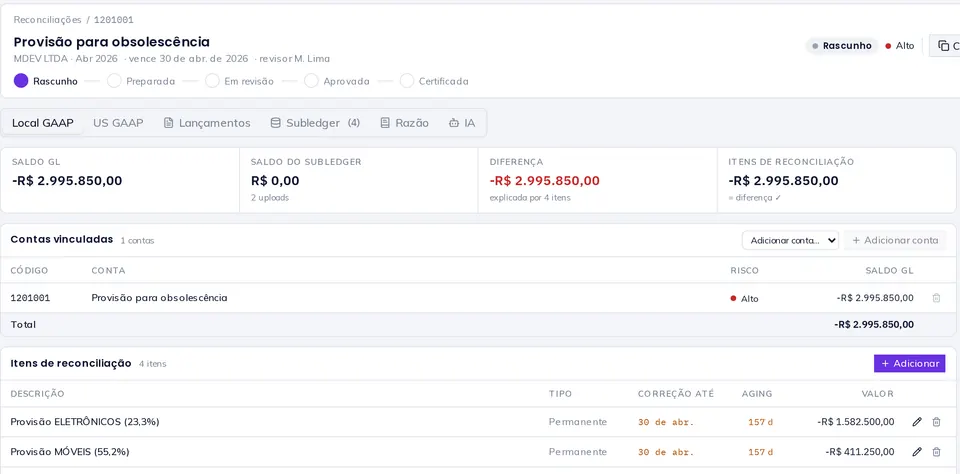Delete linked account 1201001 trash icon
Image resolution: width=960 pixels, height=474 pixels.
(x=936, y=298)
